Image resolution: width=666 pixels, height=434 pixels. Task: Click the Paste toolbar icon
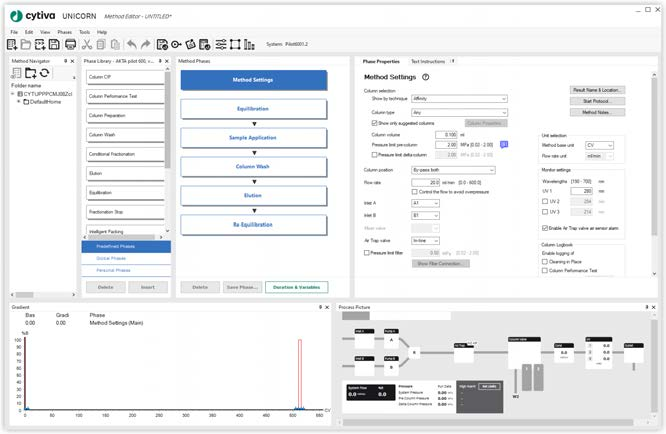(115, 44)
